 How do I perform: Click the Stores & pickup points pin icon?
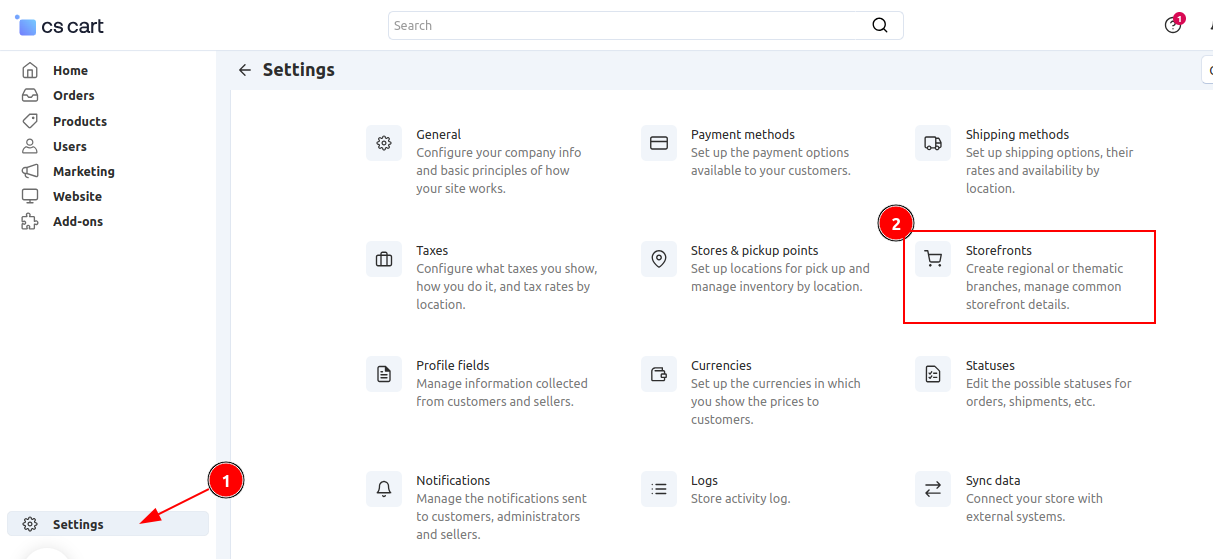pos(659,259)
